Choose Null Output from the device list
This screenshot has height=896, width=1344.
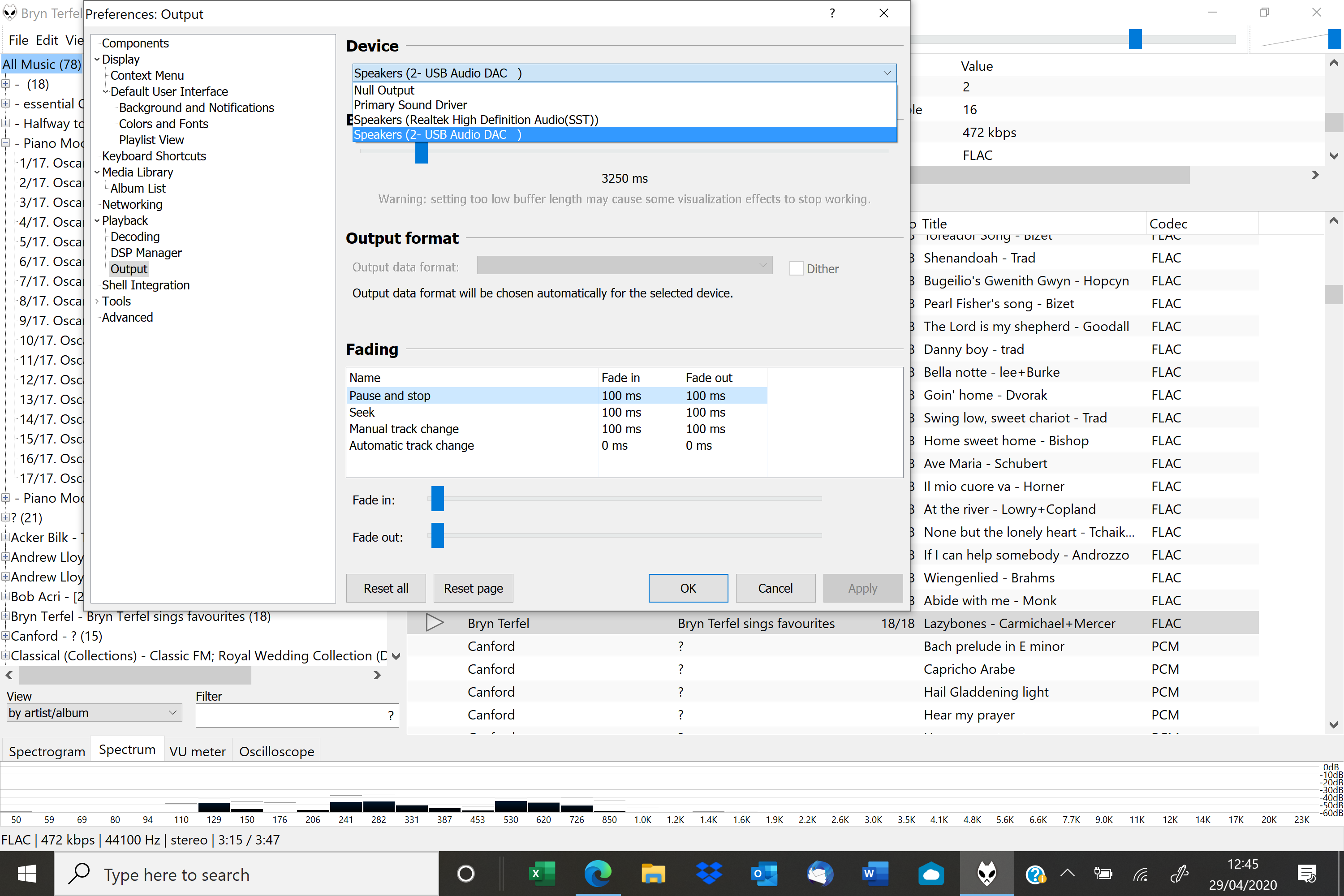[624, 90]
